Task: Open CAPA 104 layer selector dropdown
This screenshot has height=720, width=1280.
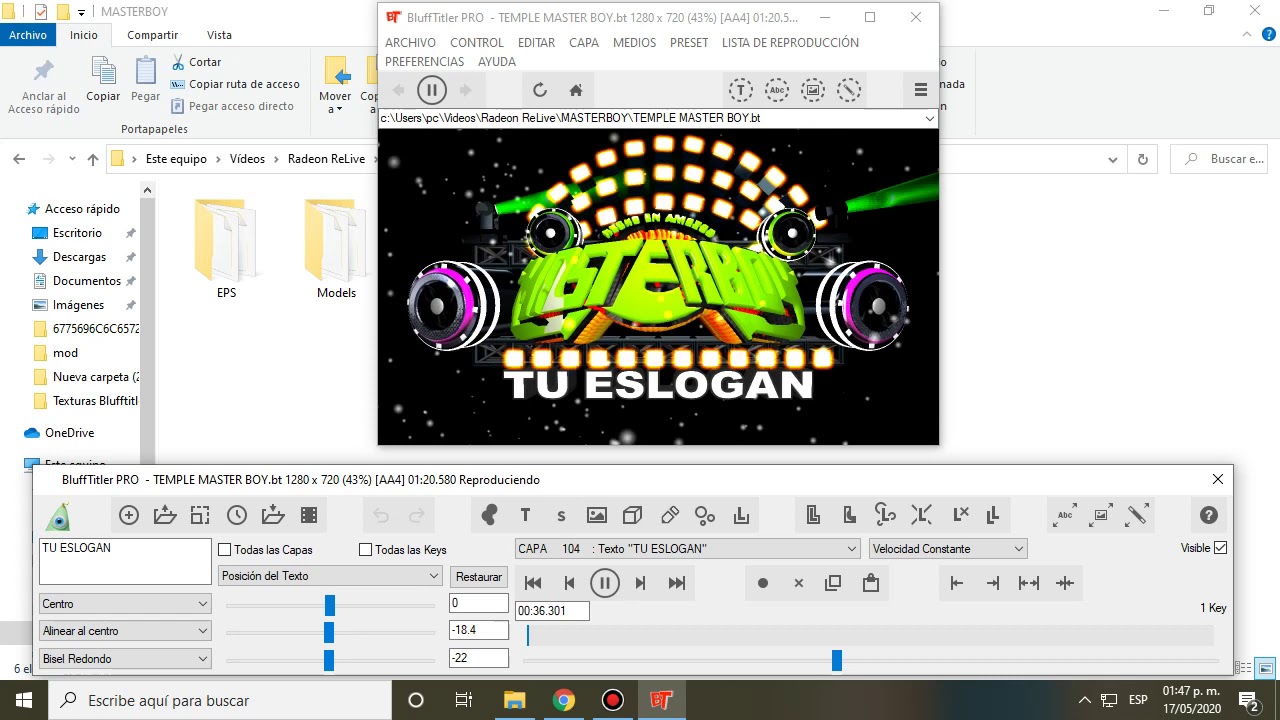Action: [687, 549]
